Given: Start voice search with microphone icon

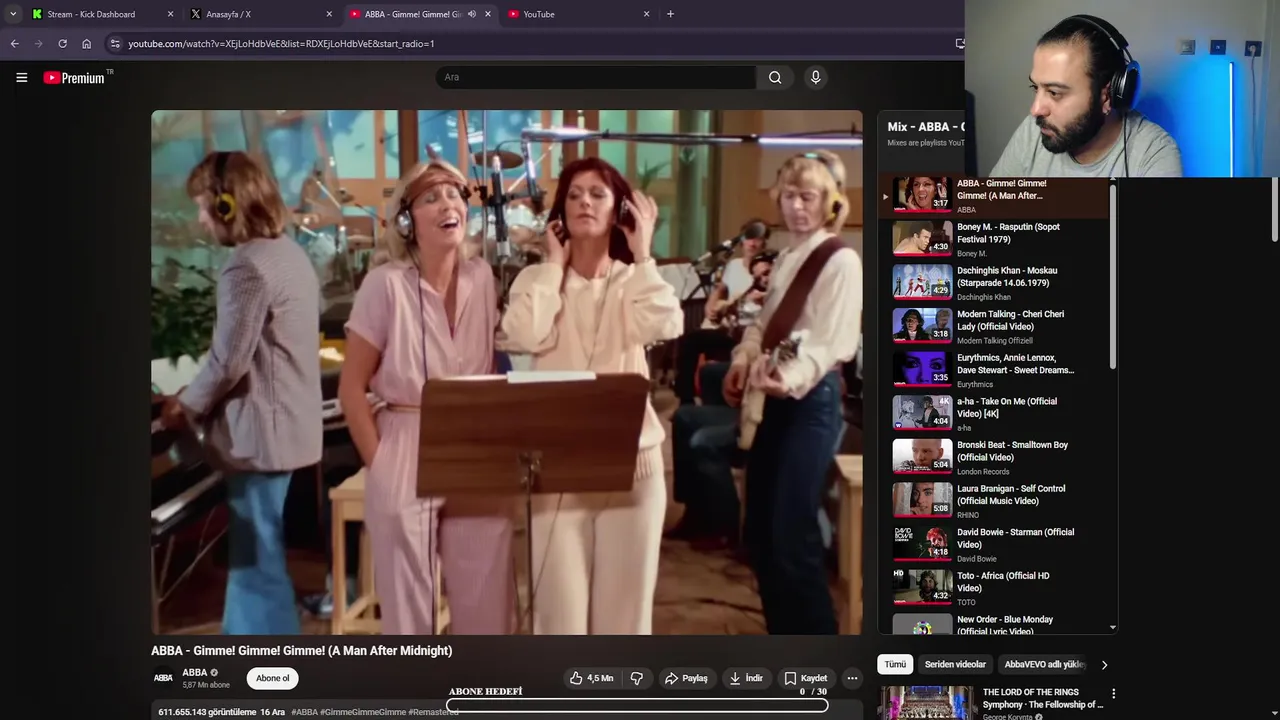Looking at the screenshot, I should point(816,77).
